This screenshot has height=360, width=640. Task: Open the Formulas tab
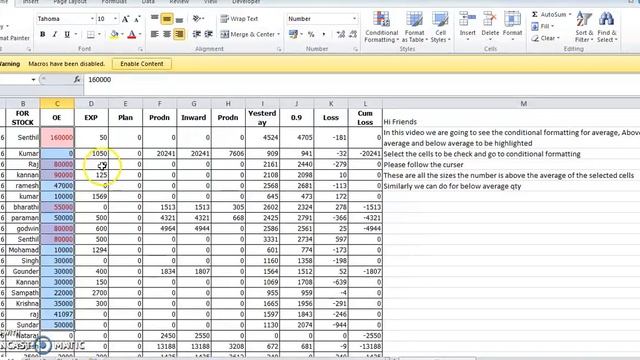(114, 2)
